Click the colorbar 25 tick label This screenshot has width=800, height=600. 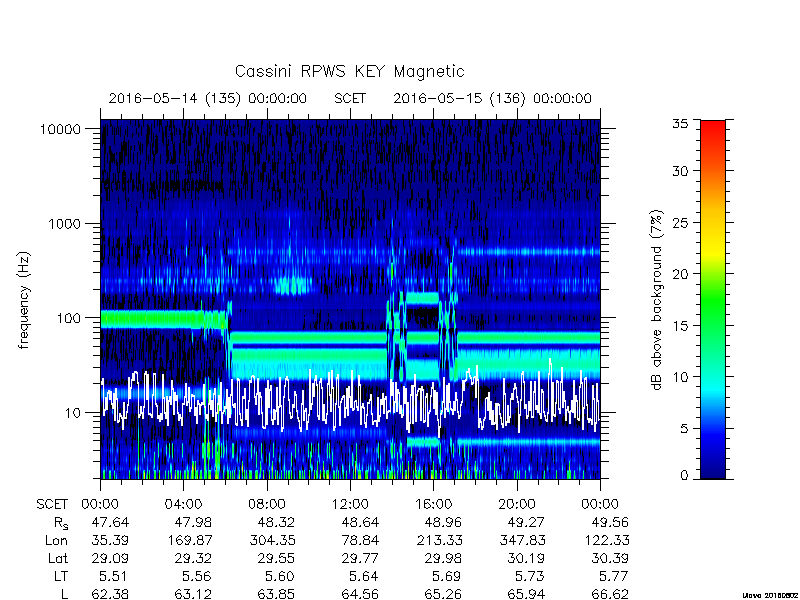click(680, 223)
